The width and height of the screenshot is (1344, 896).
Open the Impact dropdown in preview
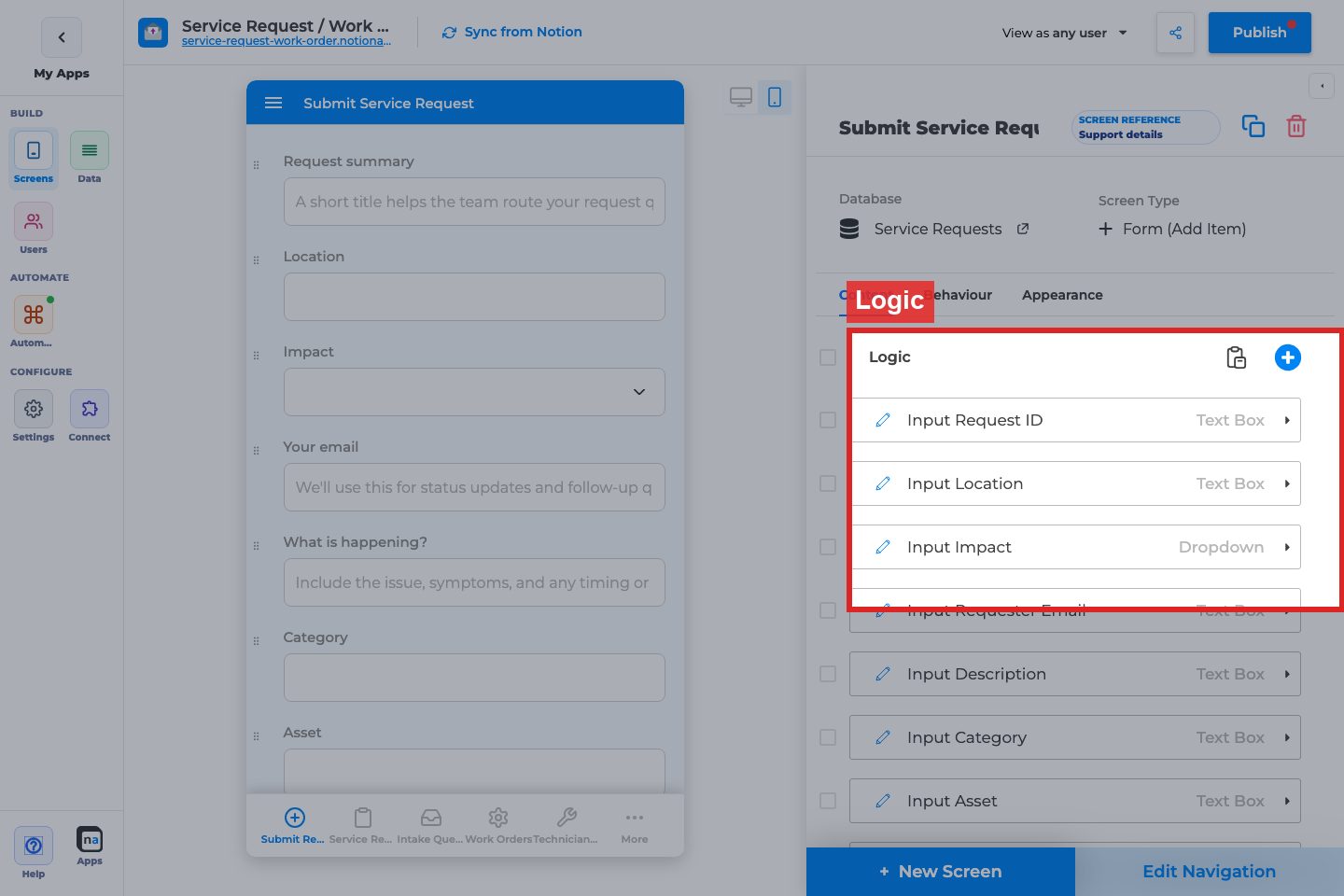point(474,392)
